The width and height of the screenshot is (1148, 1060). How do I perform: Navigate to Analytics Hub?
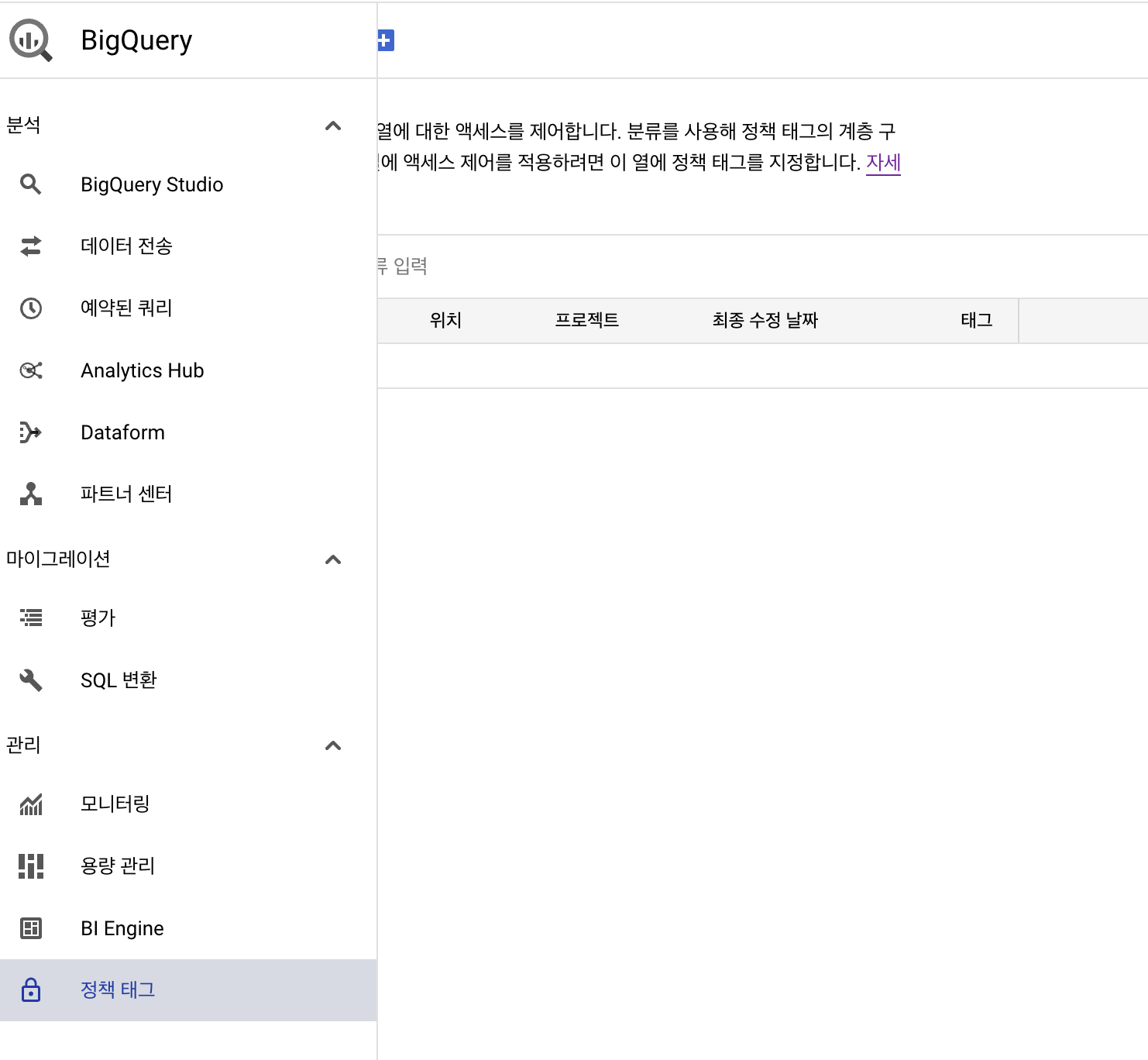188,370
